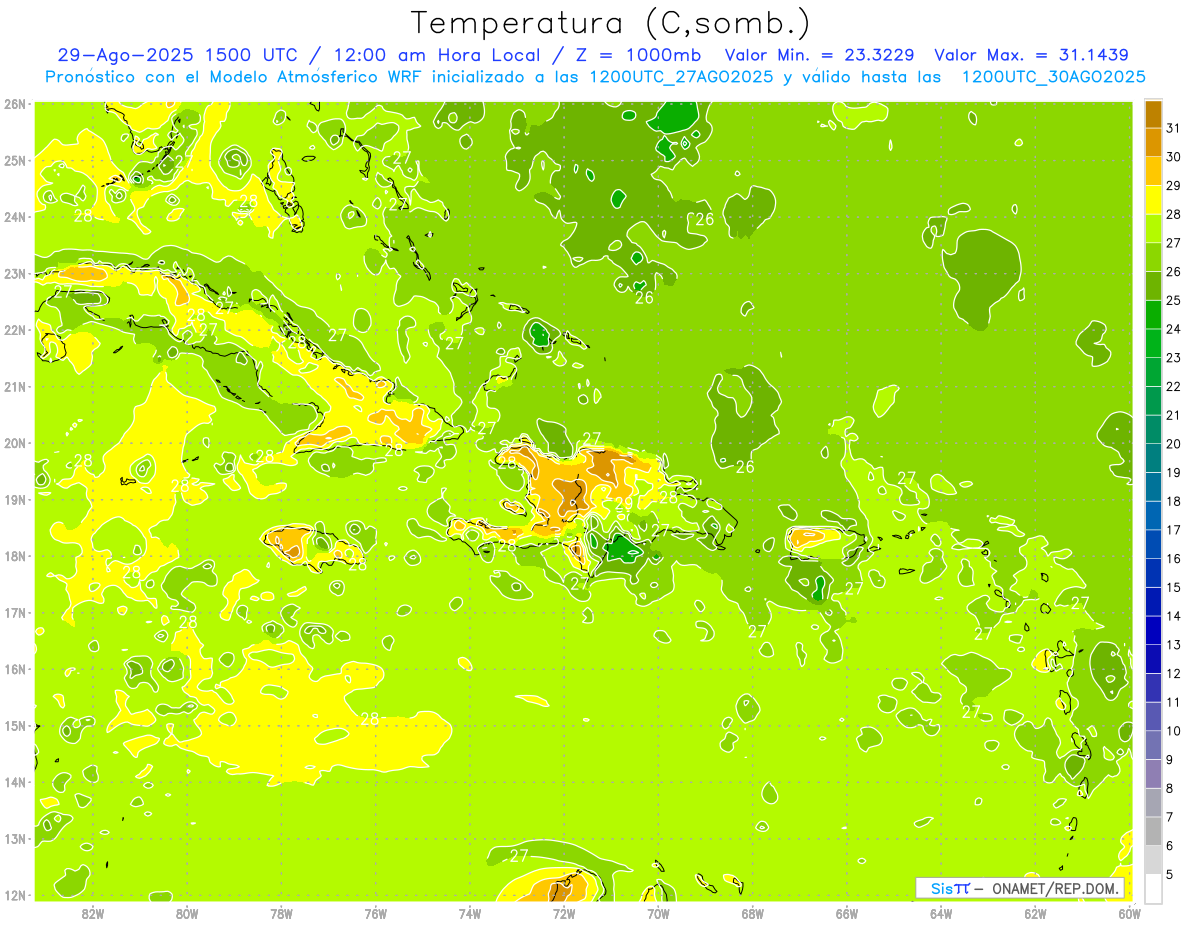Pick the legend swatch between 24 and 25
Screen dimensions: 1200x927
[x=1153, y=314]
